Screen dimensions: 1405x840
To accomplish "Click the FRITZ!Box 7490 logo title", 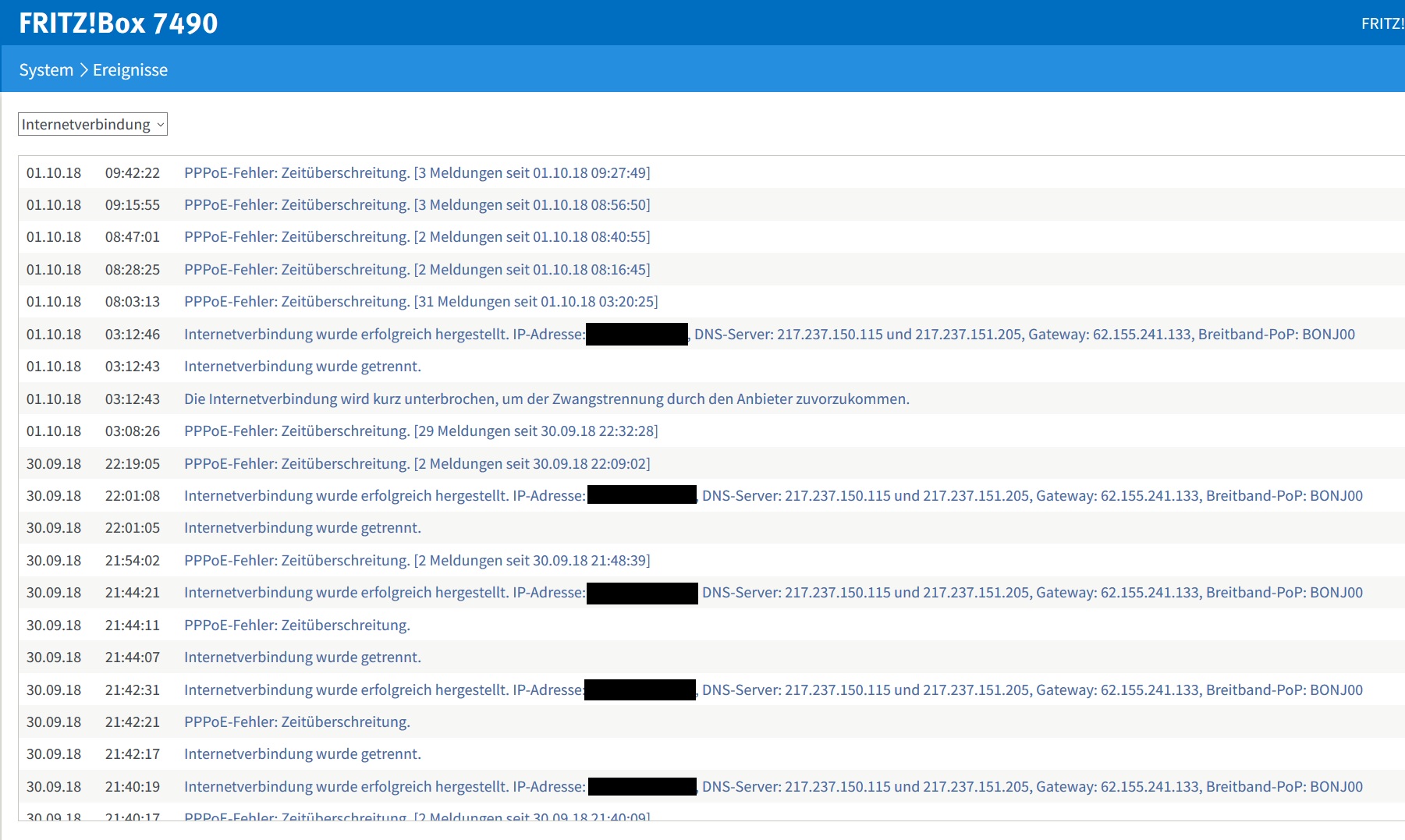I will tap(119, 23).
